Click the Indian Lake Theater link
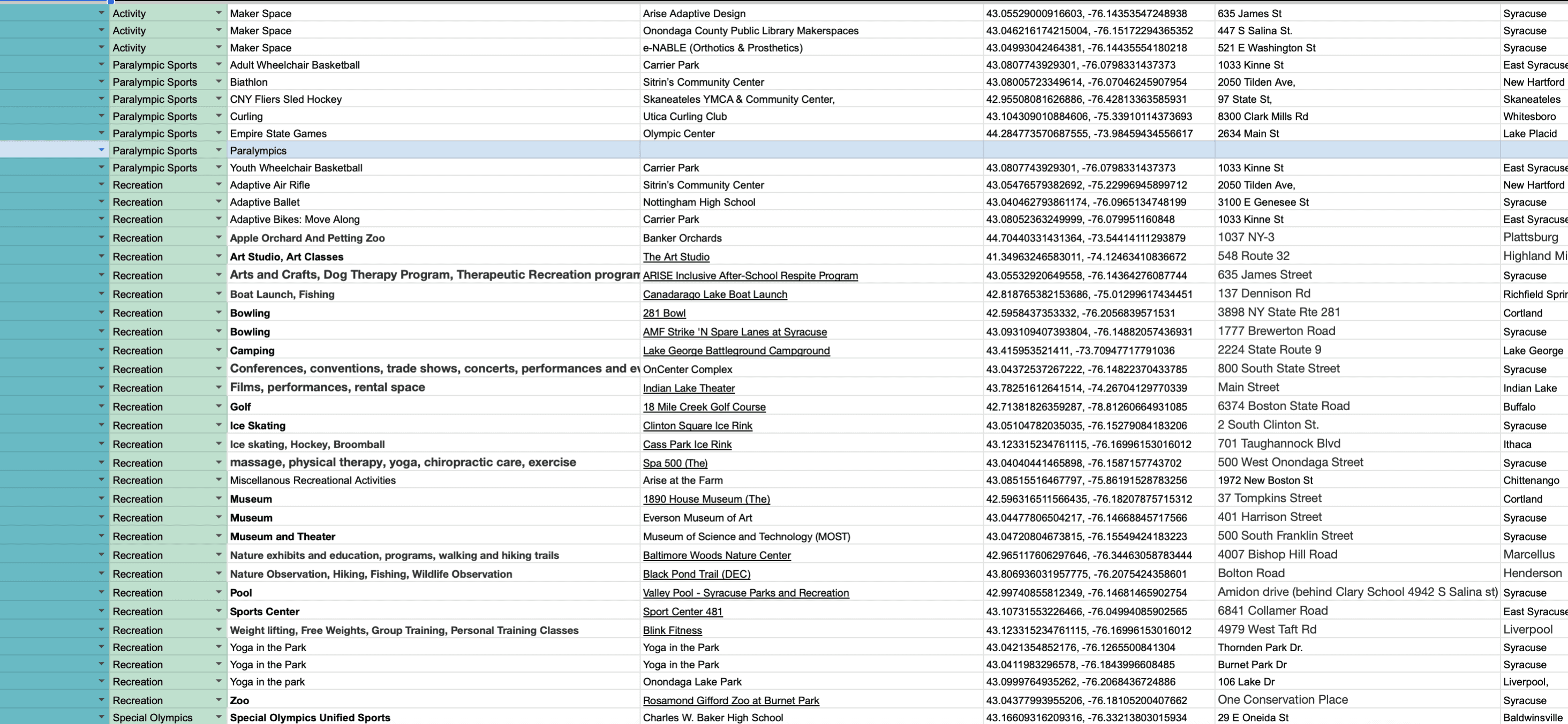1568x724 pixels. tap(689, 388)
